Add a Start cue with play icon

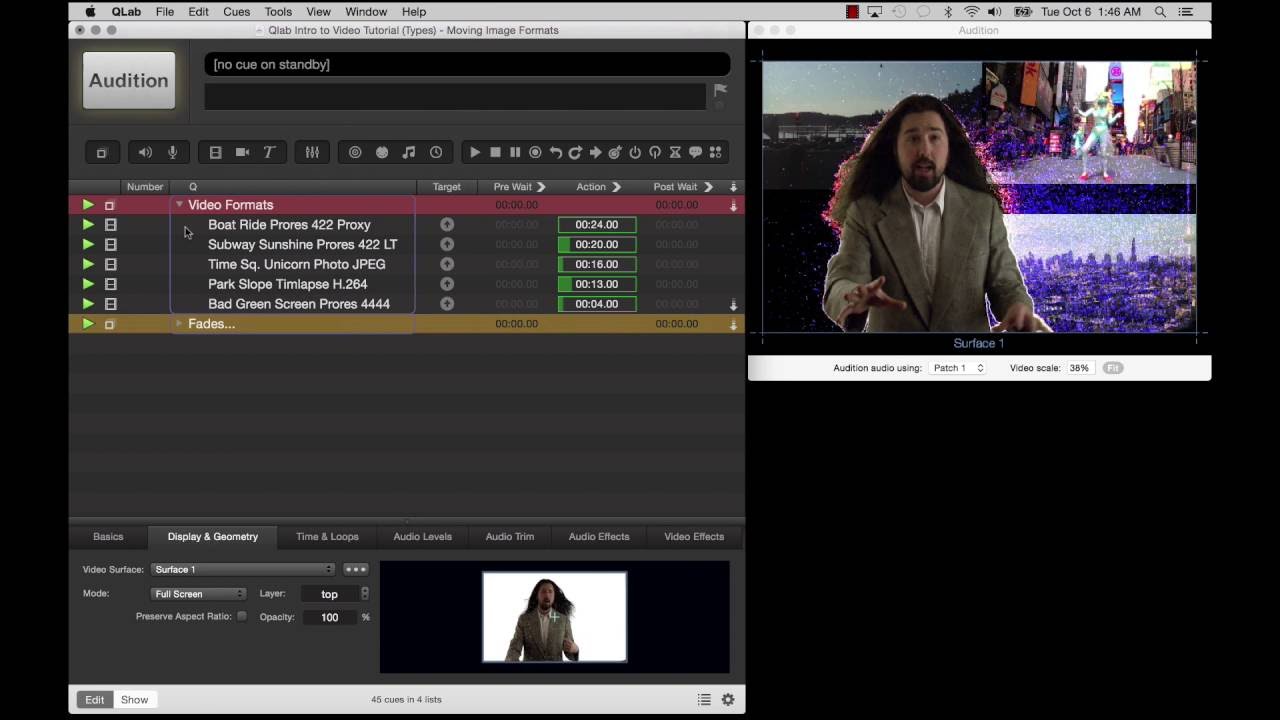coord(475,153)
